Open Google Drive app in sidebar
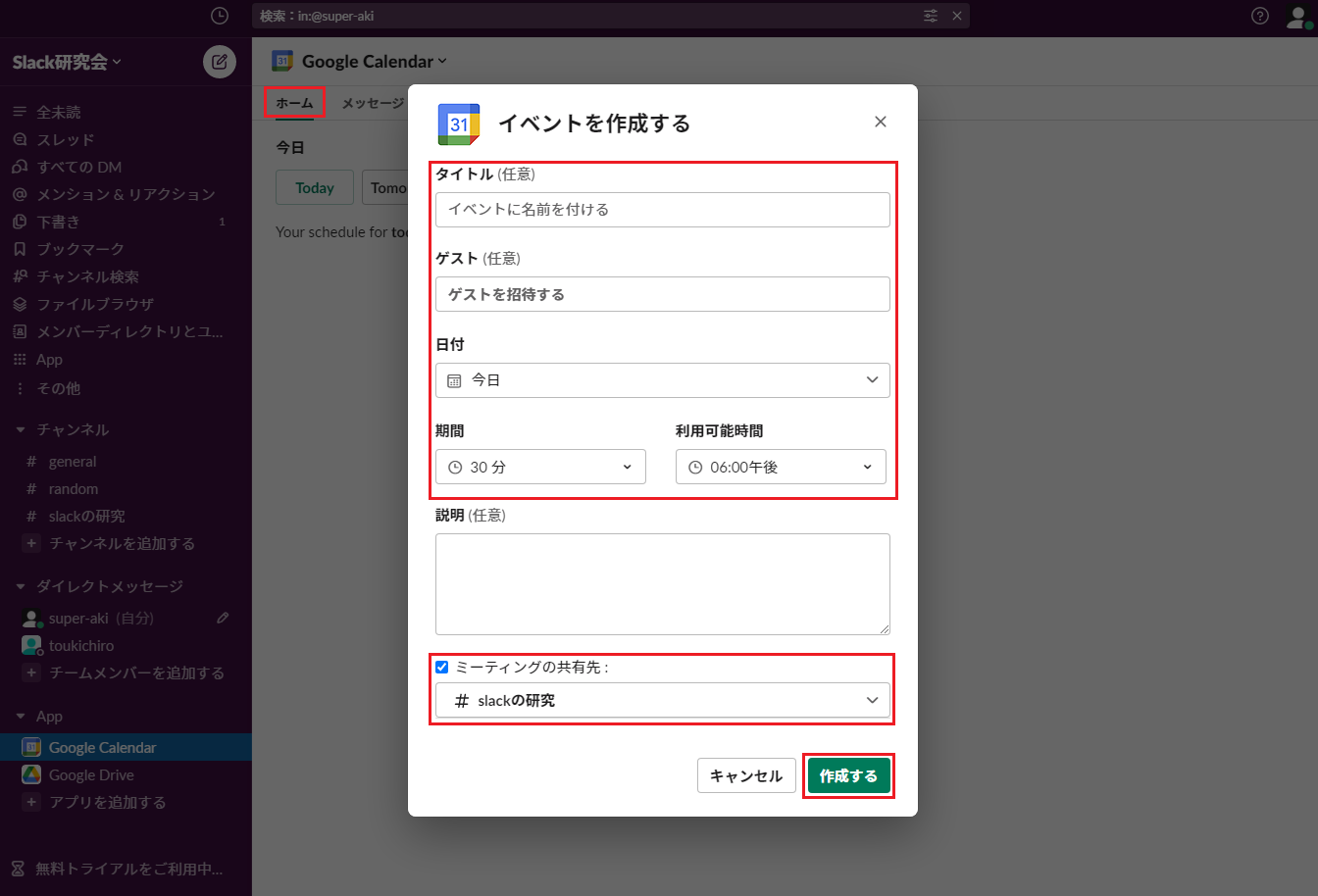Screen dimensions: 1318x896 91,774
